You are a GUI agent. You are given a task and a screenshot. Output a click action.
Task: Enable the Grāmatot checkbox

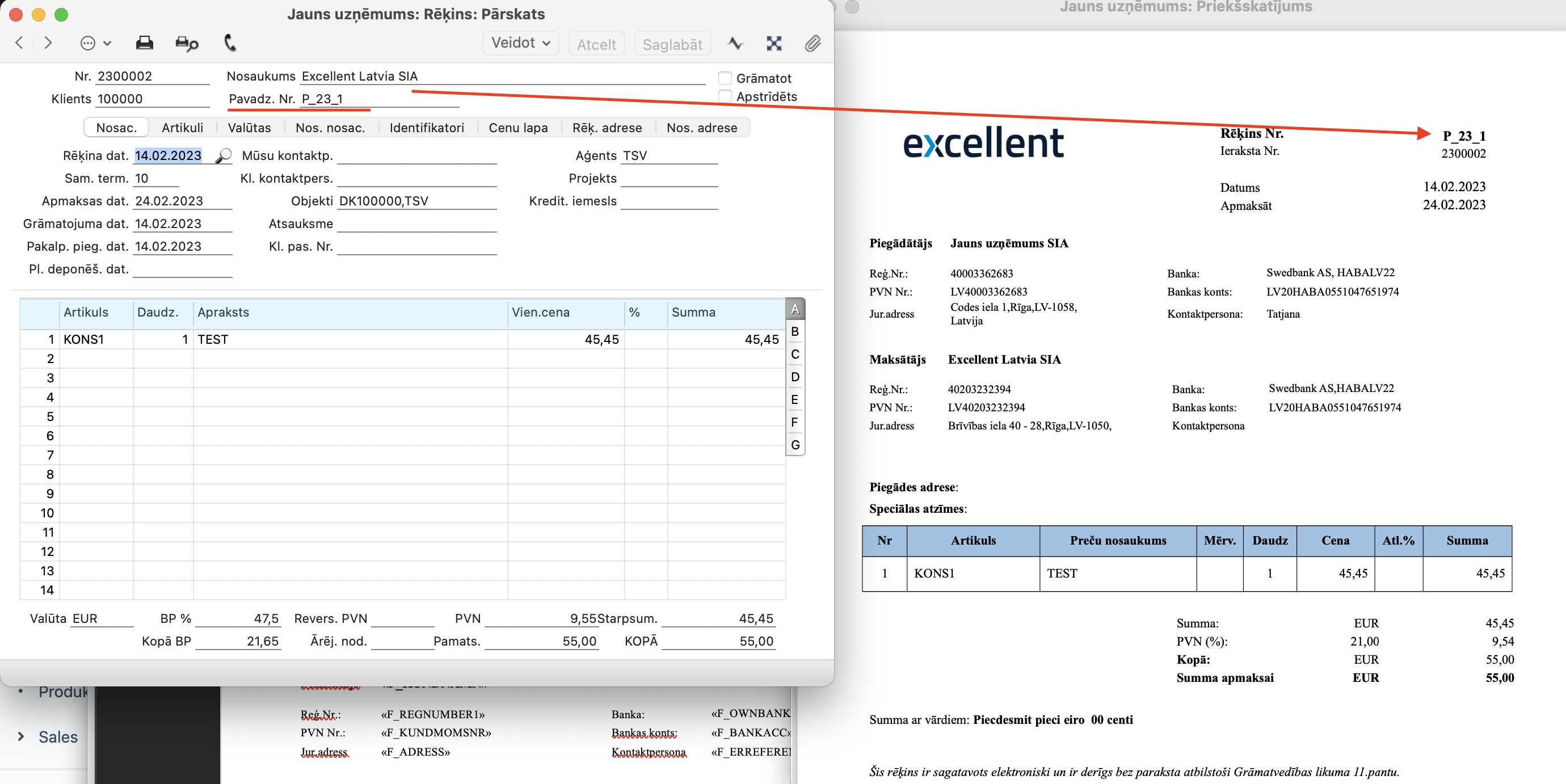pyautogui.click(x=725, y=78)
